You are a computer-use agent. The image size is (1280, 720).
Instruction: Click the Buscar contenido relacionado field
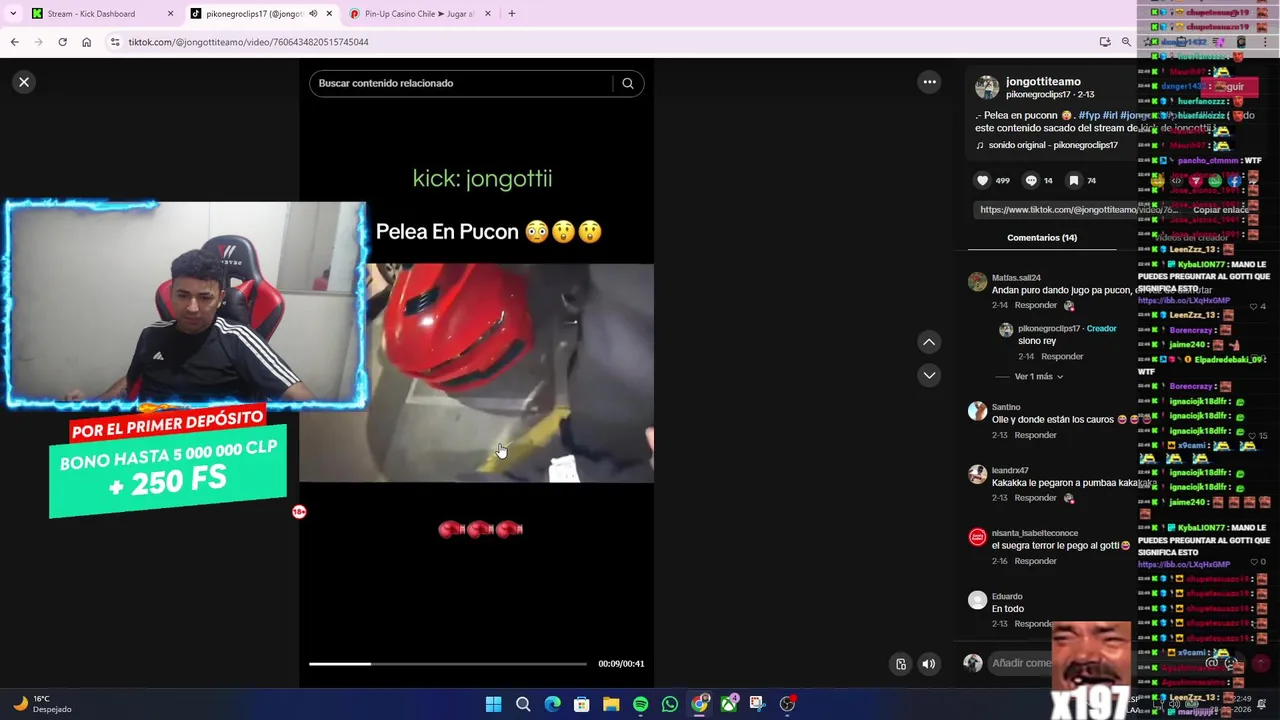click(x=460, y=83)
